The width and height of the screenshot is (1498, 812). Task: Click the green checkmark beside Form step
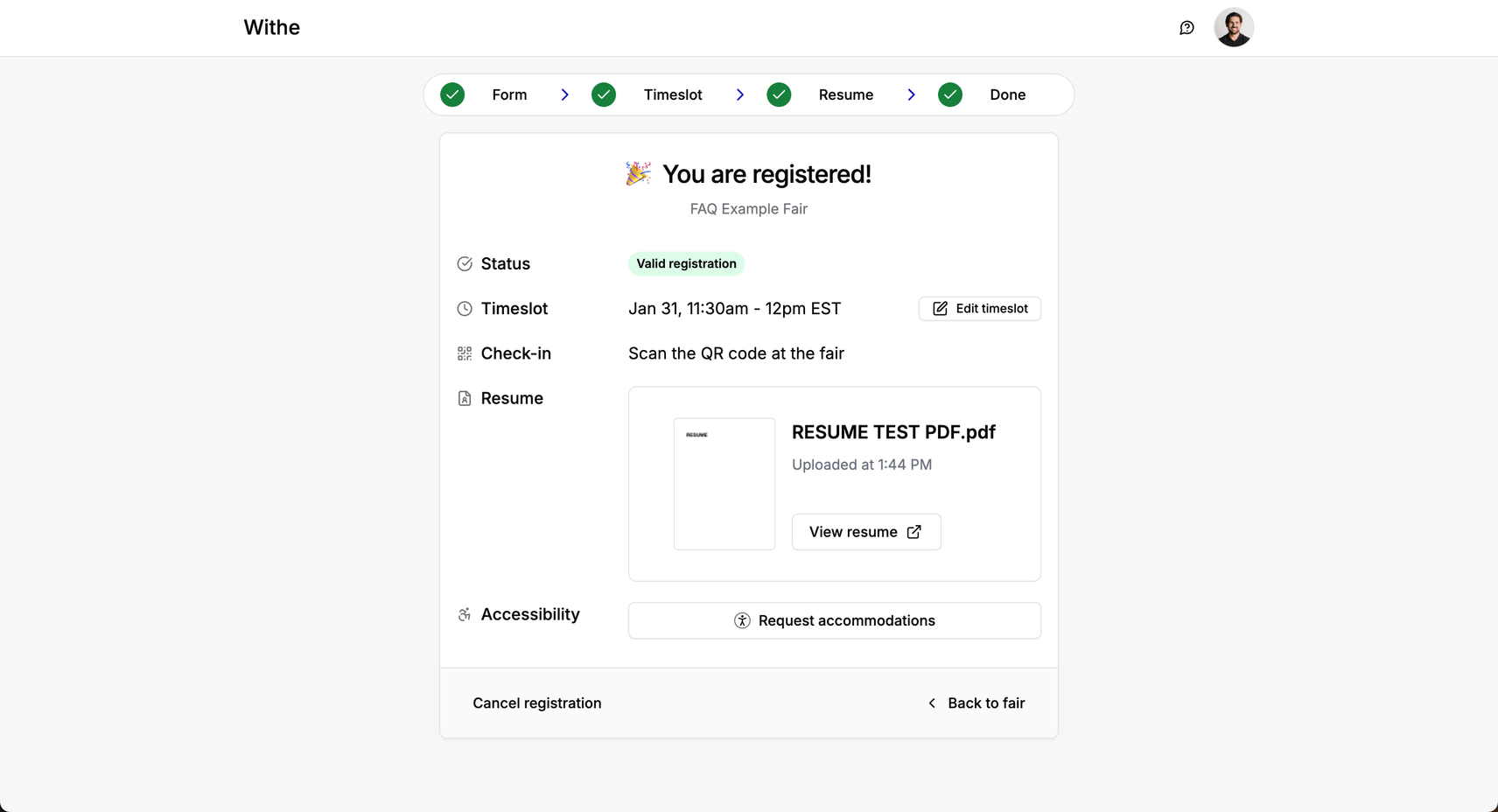coord(452,94)
